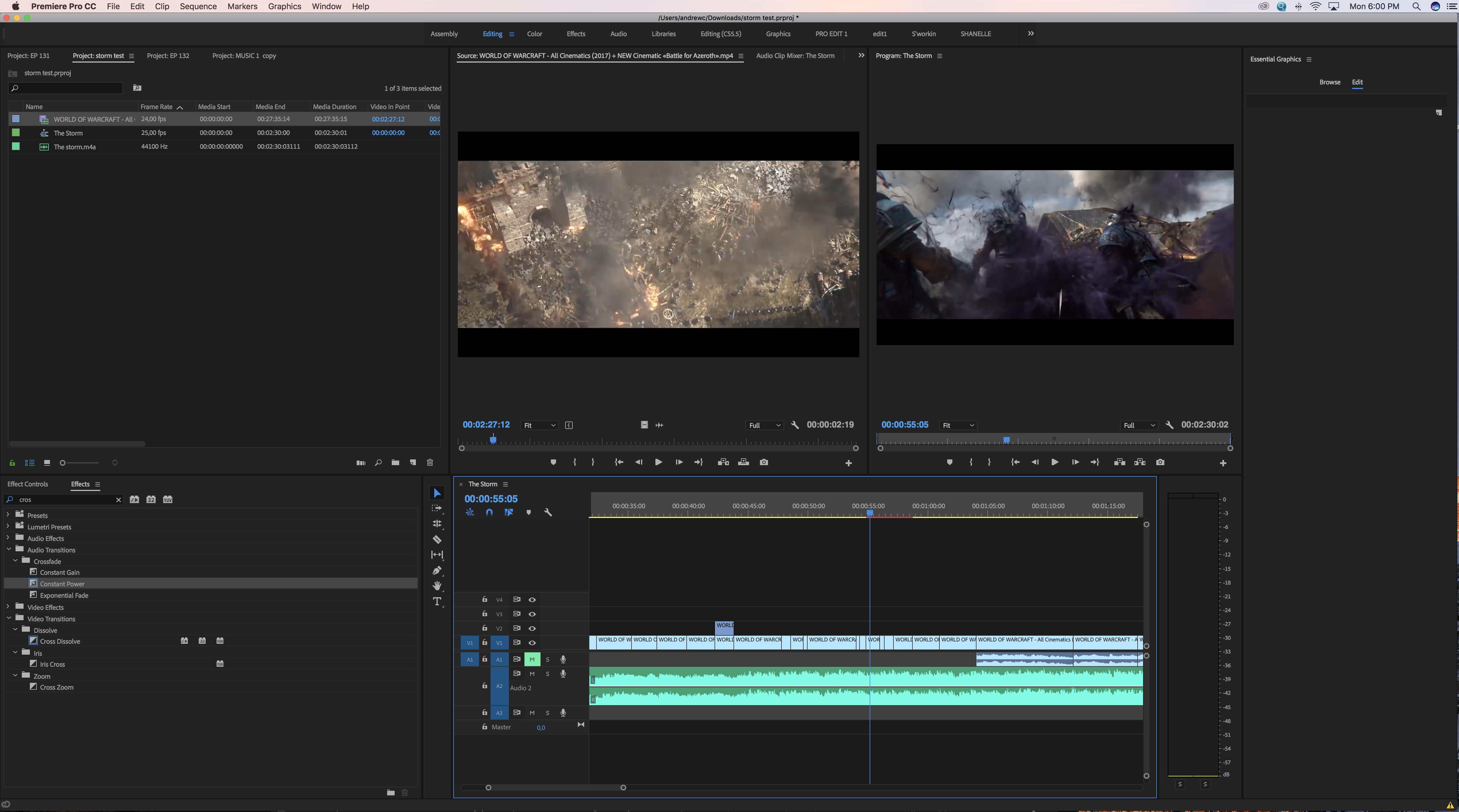Select the Hand tool
Image resolution: width=1459 pixels, height=812 pixels.
tap(437, 585)
